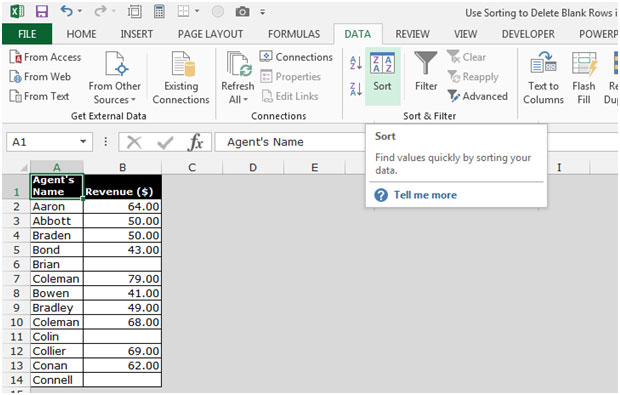Click the formula bar containing Agent's Name
Viewport: 620px width, 395px height.
[289, 142]
